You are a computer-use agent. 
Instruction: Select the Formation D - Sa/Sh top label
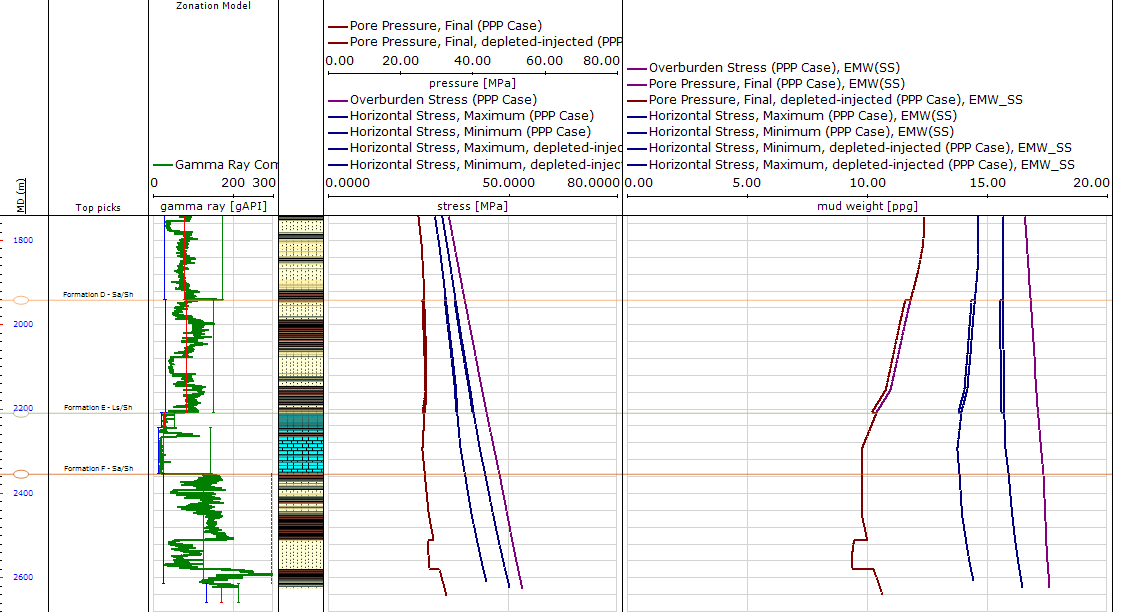(98, 295)
